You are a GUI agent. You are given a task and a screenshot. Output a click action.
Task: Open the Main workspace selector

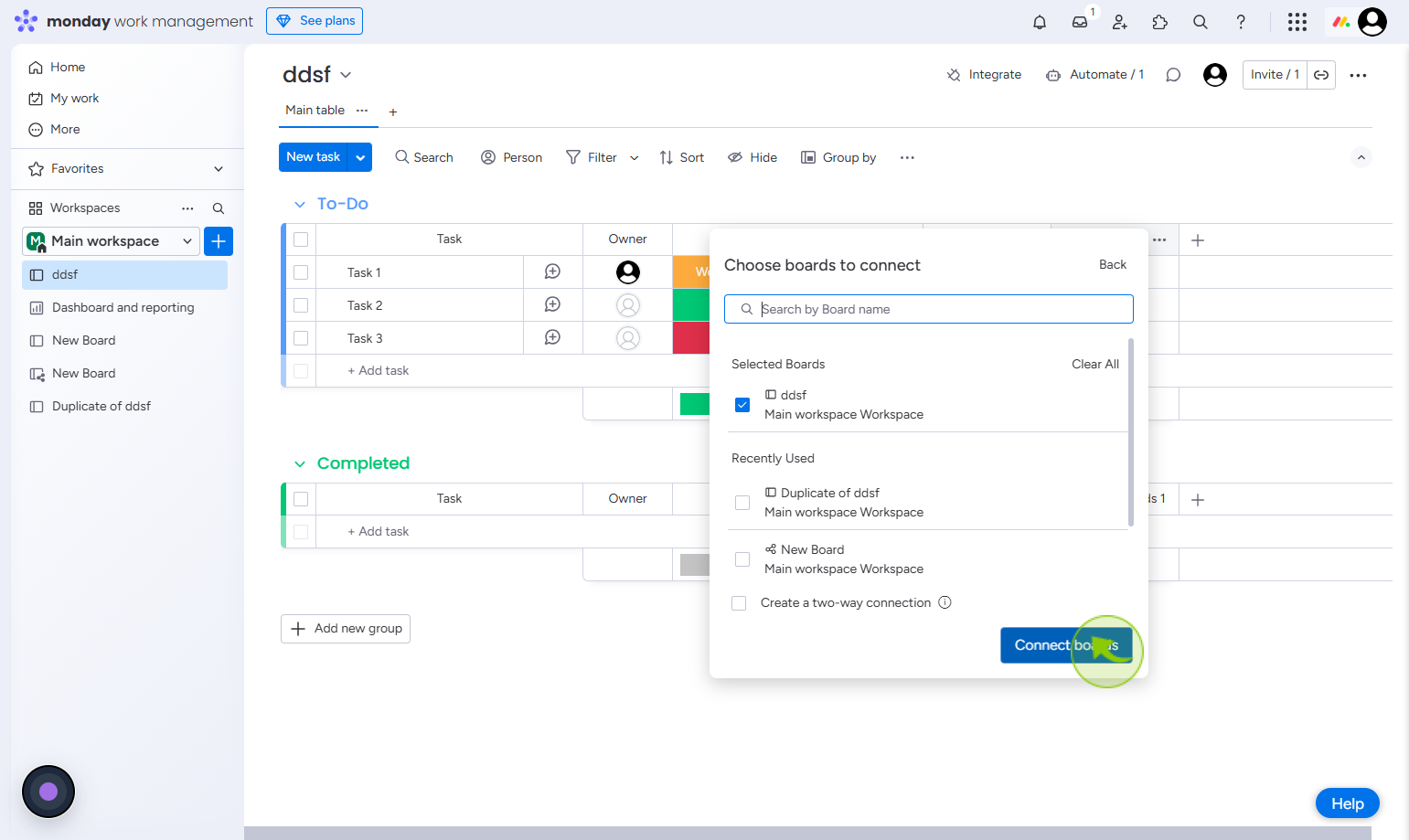(x=111, y=241)
